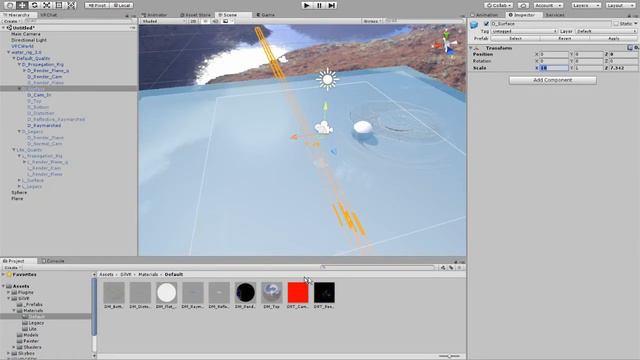
Task: Select the red DRT_Cam material thumbnail
Action: coord(298,293)
